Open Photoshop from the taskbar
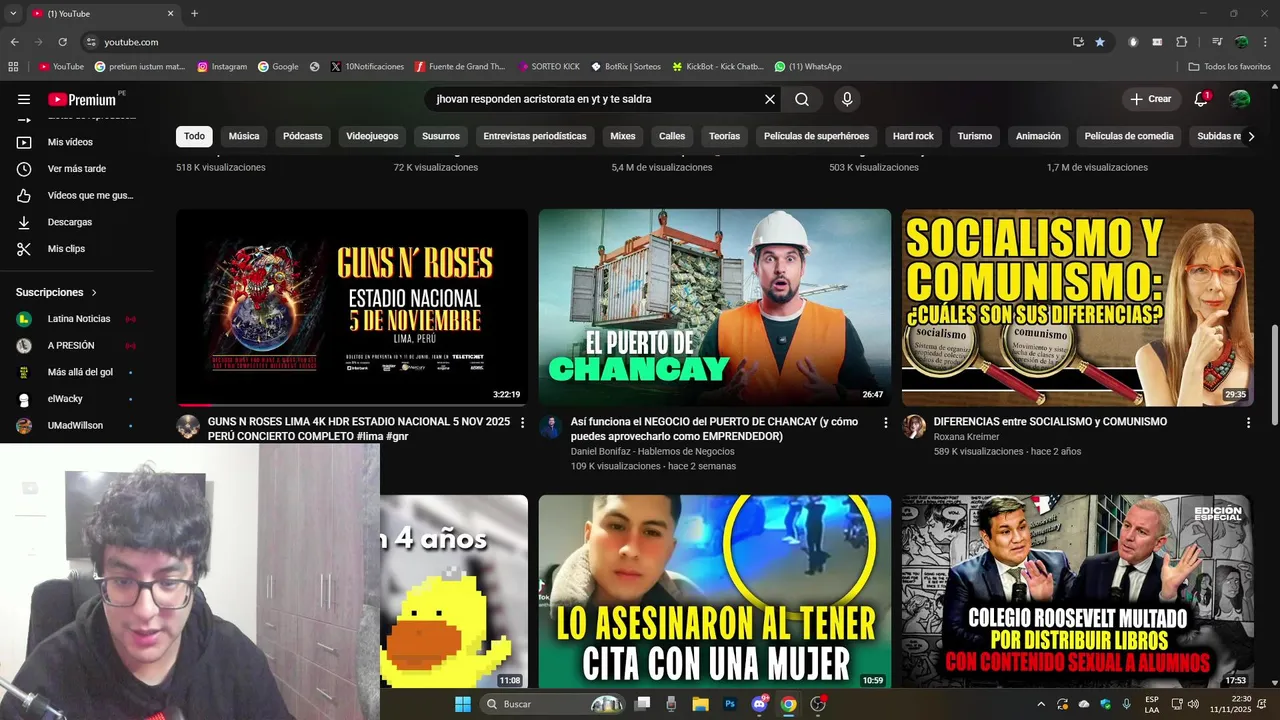Screen dimensions: 1280x720 [730, 704]
